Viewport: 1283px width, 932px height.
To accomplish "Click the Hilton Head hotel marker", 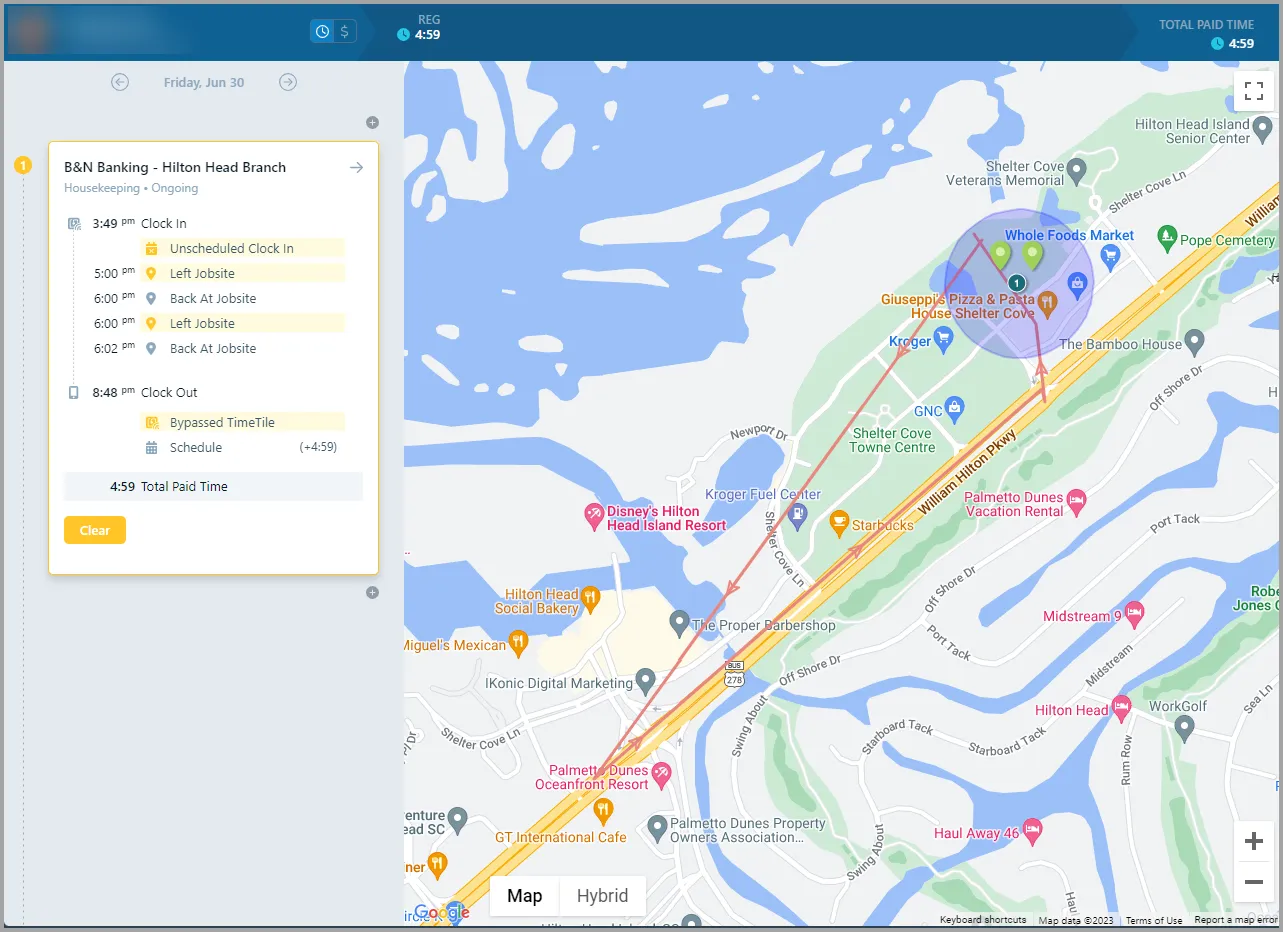I will (x=1122, y=708).
